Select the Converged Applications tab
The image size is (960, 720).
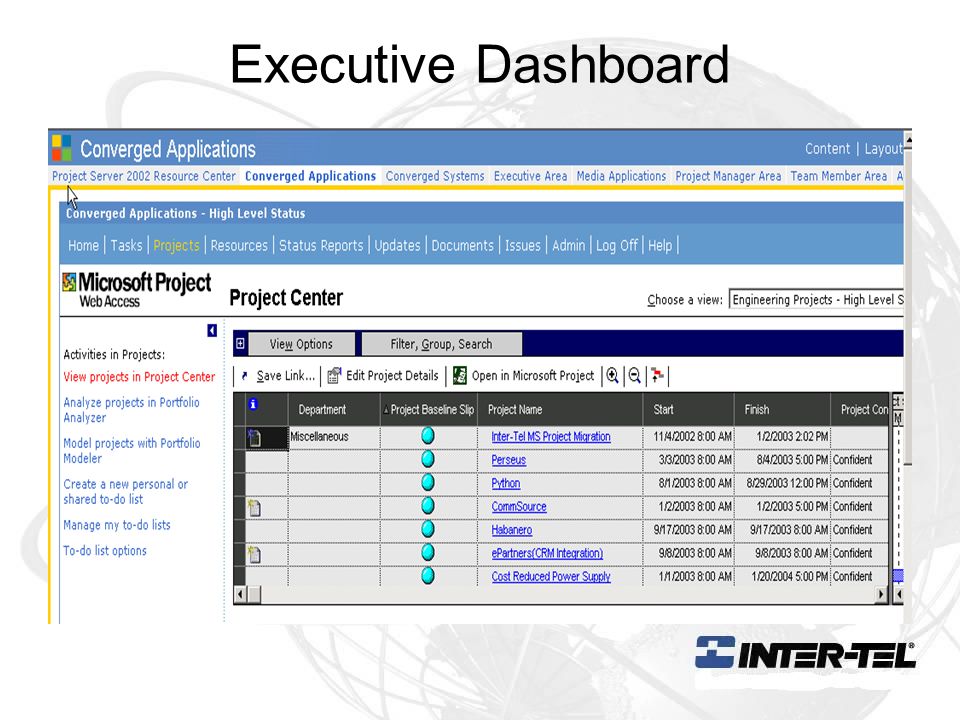pos(310,176)
